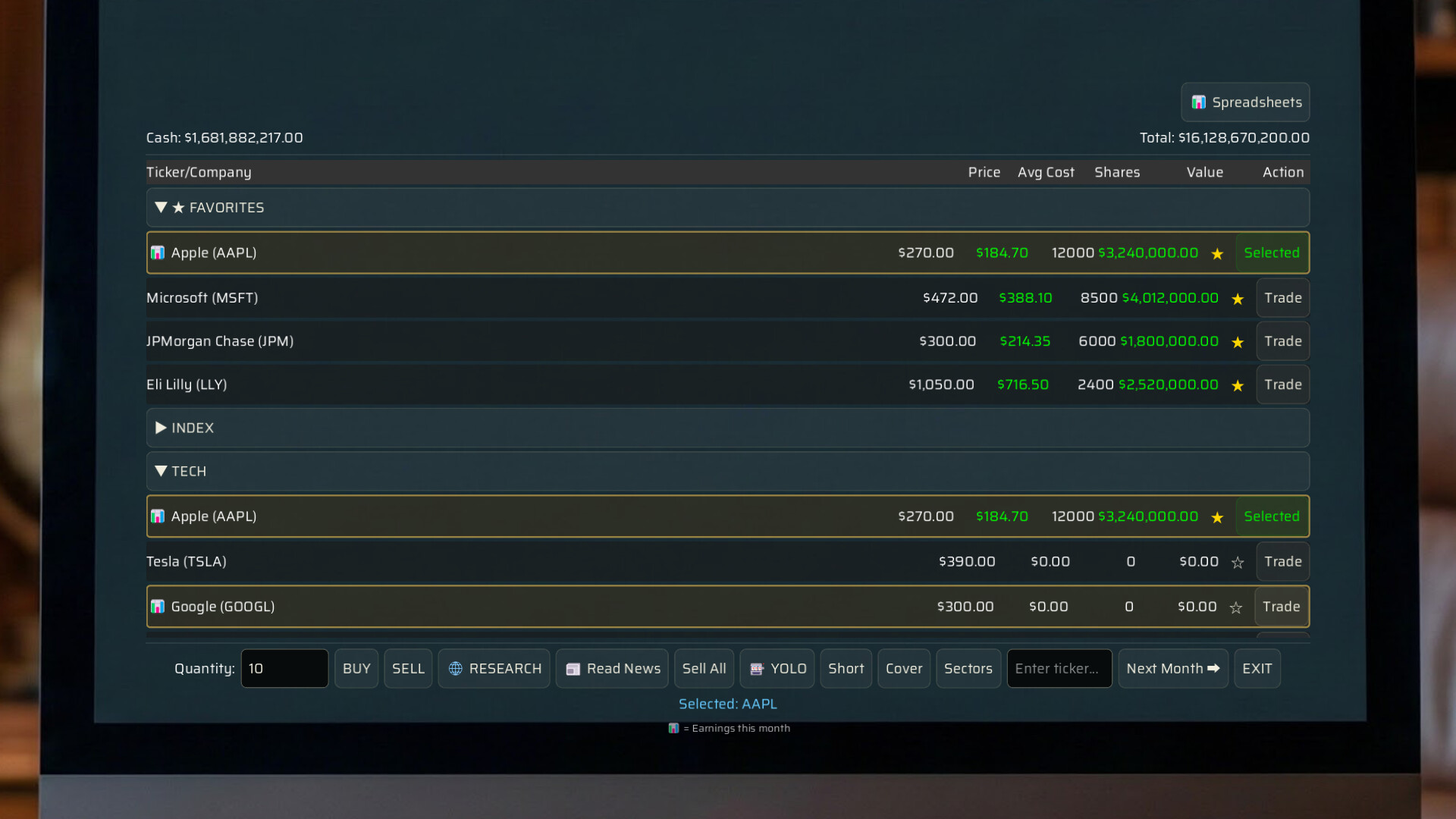The height and width of the screenshot is (819, 1456).
Task: Open the Sectors view
Action: coord(968,668)
